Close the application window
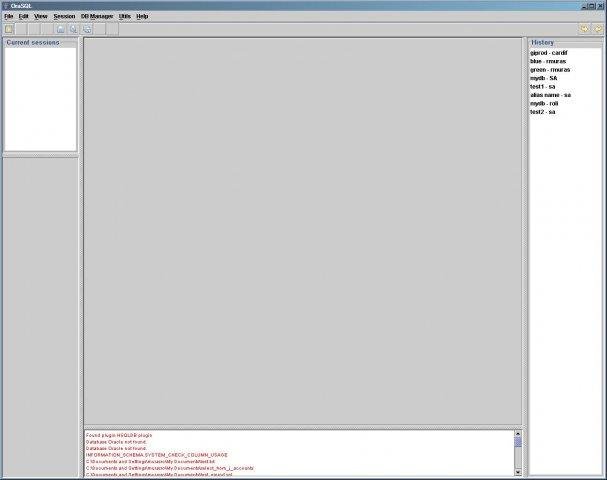This screenshot has height=480, width=607. point(600,6)
